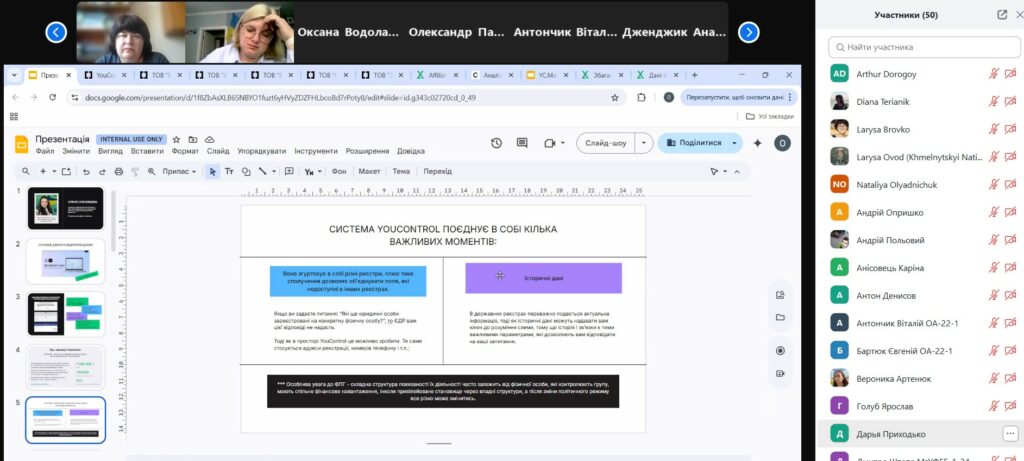Screen dimensions: 1024x461
Task: Open browser extensions puzzle icon
Action: (x=641, y=97)
